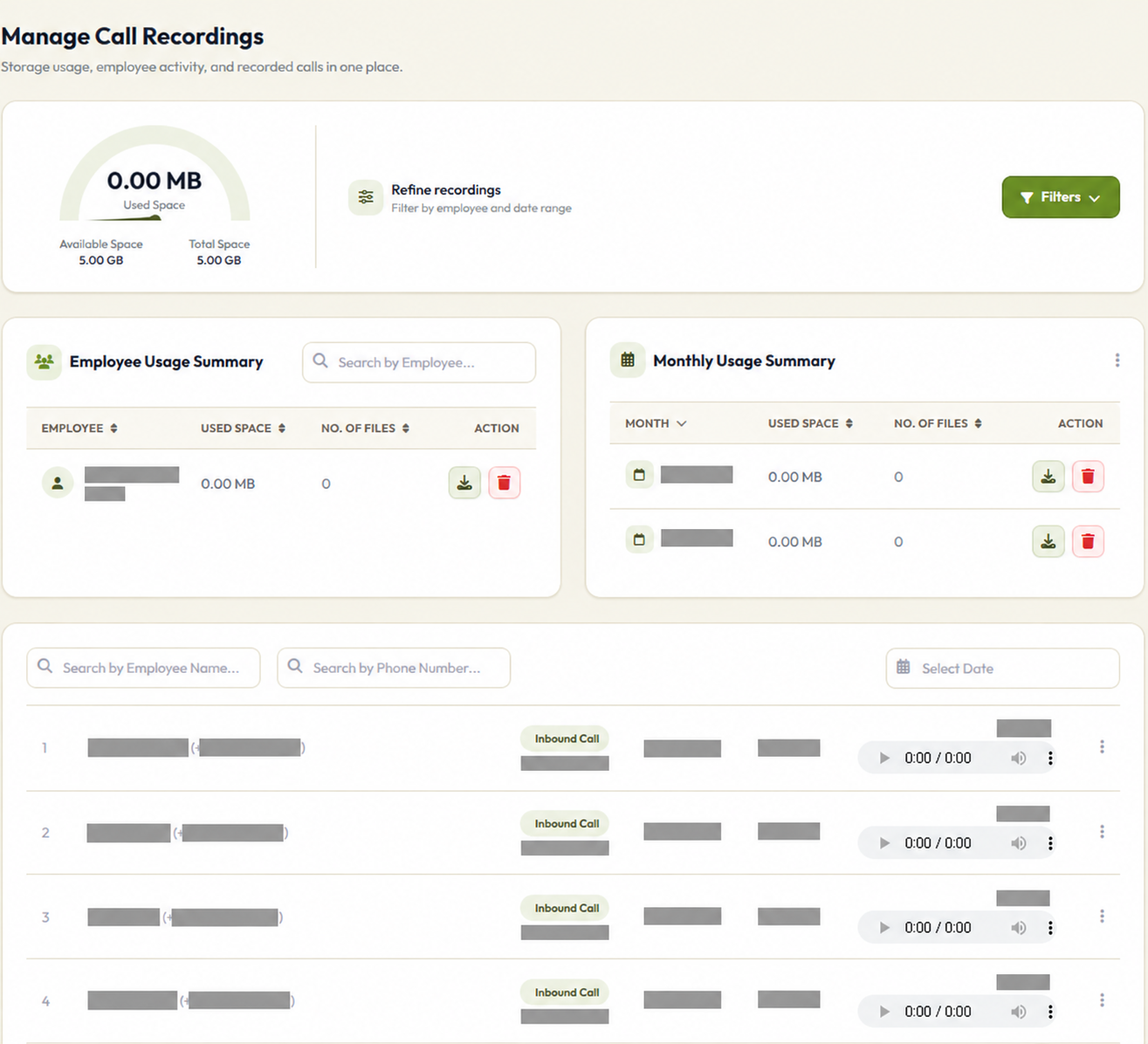Sort by the EMPLOYEE column header
The width and height of the screenshot is (1148, 1044).
79,428
